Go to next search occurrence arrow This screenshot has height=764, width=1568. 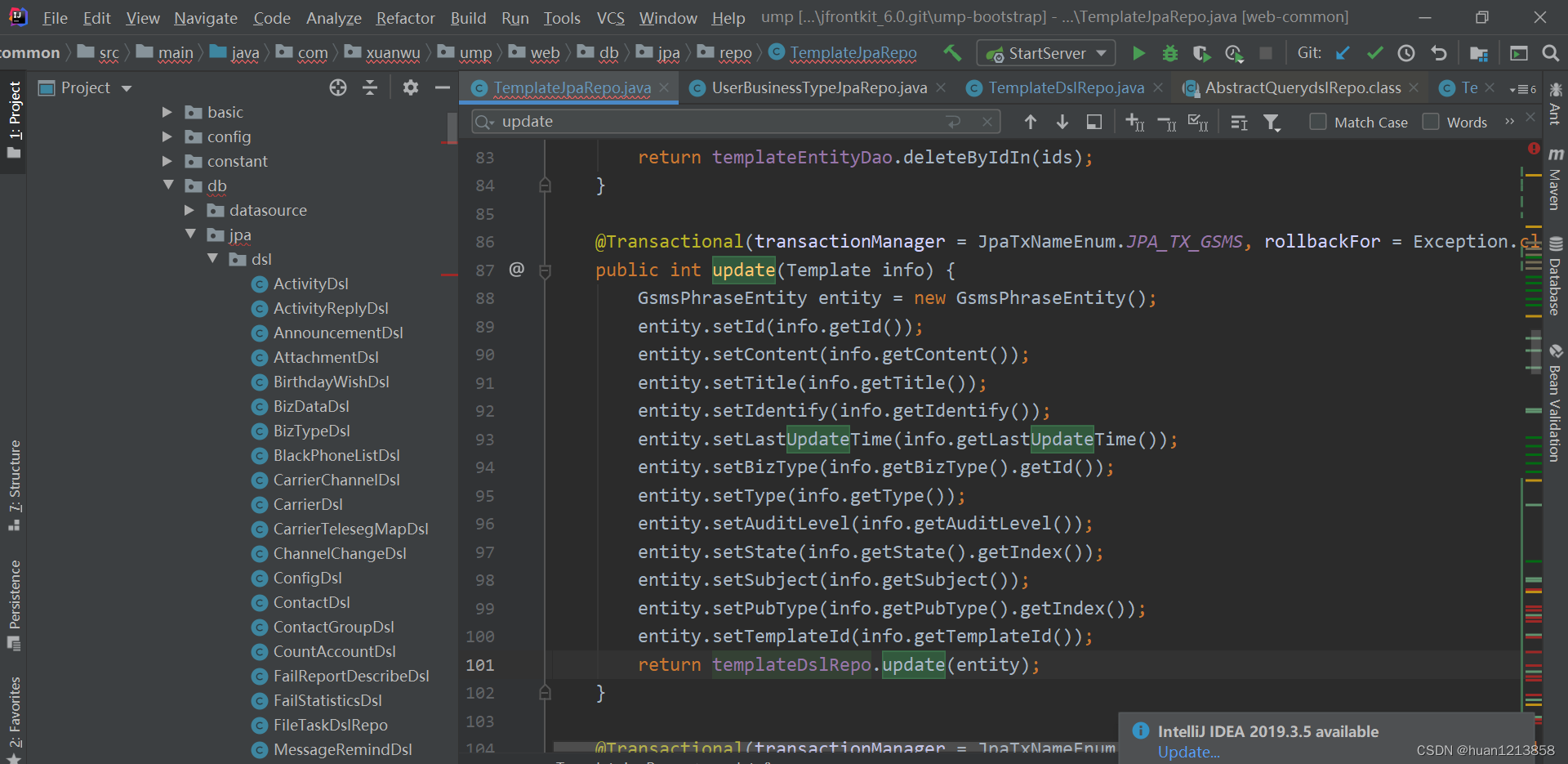point(1062,122)
